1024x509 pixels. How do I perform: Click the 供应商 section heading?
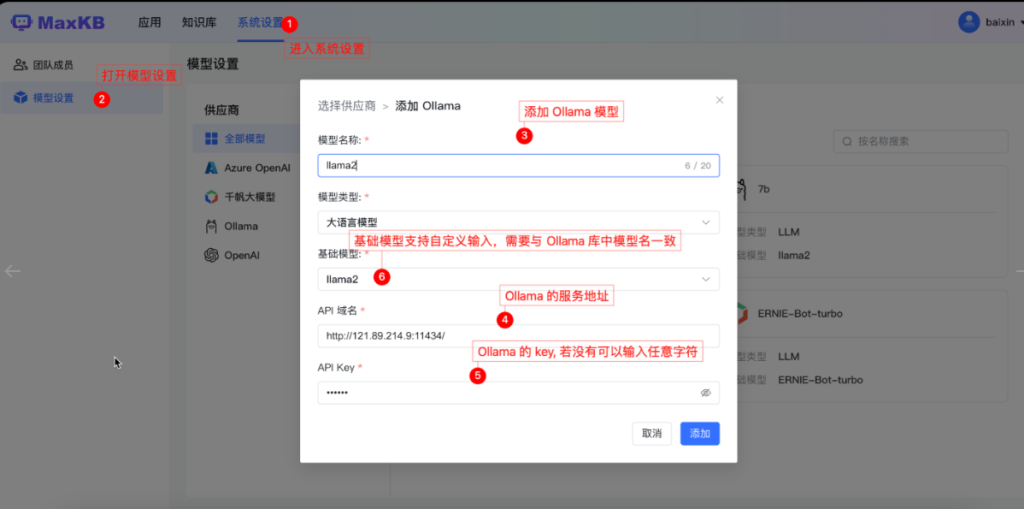(x=221, y=109)
